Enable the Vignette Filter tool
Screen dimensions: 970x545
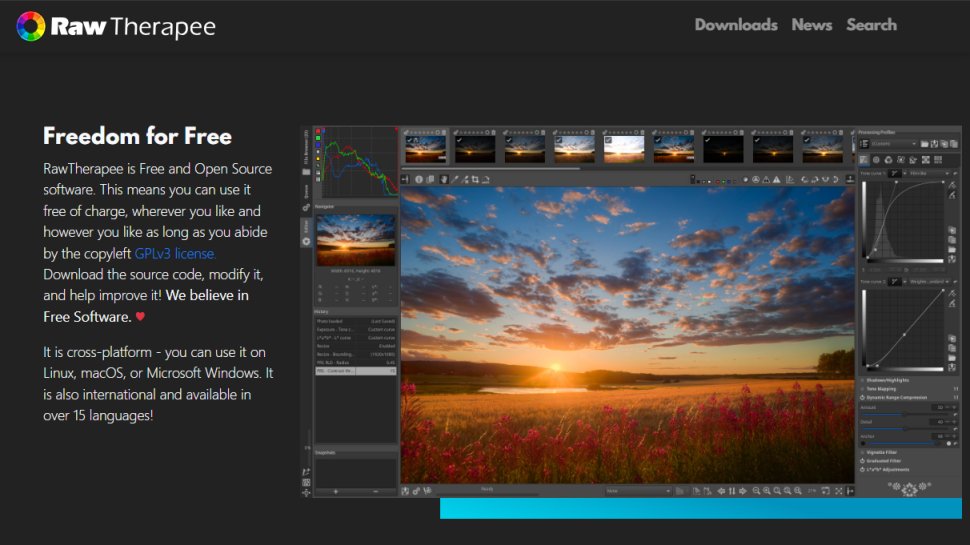pos(862,452)
